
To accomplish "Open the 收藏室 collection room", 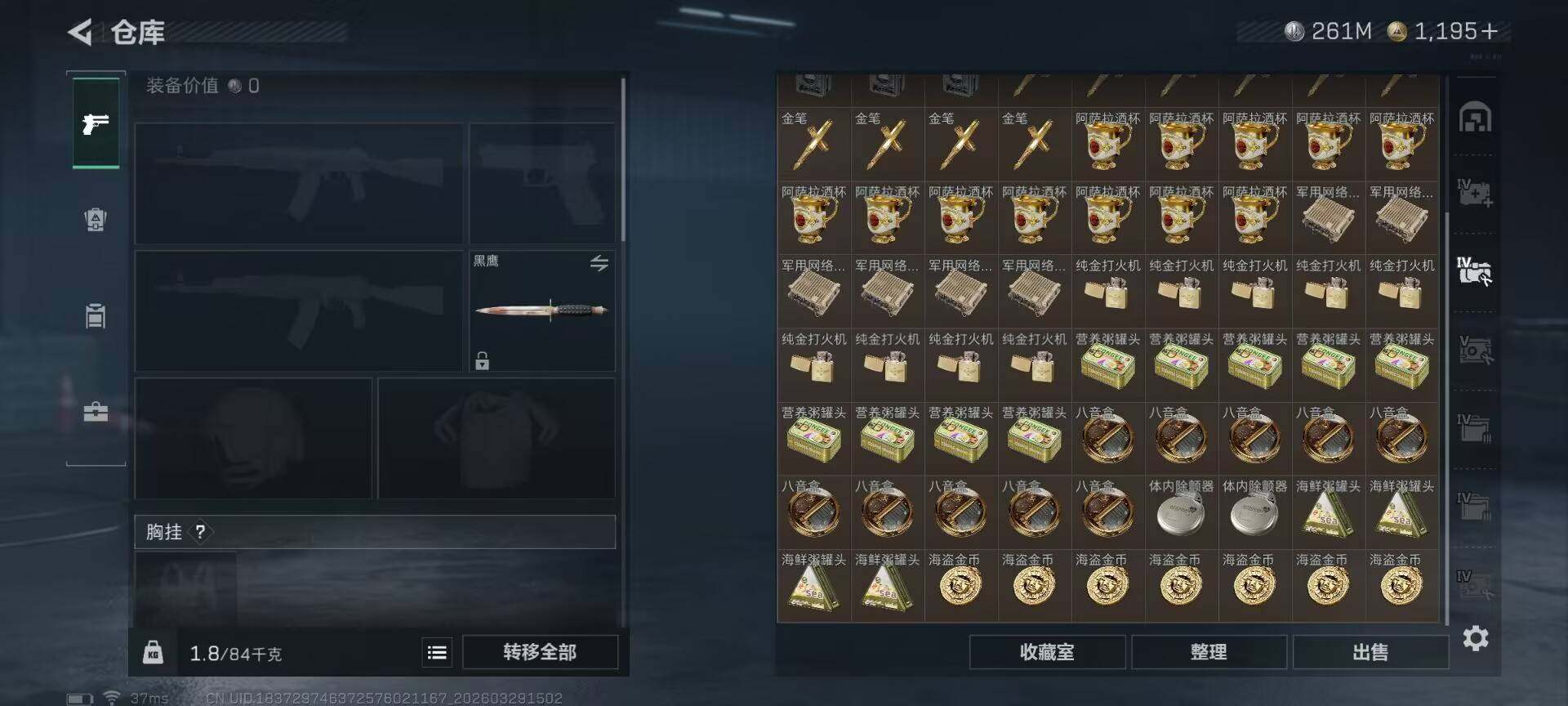I will pyautogui.click(x=1047, y=652).
